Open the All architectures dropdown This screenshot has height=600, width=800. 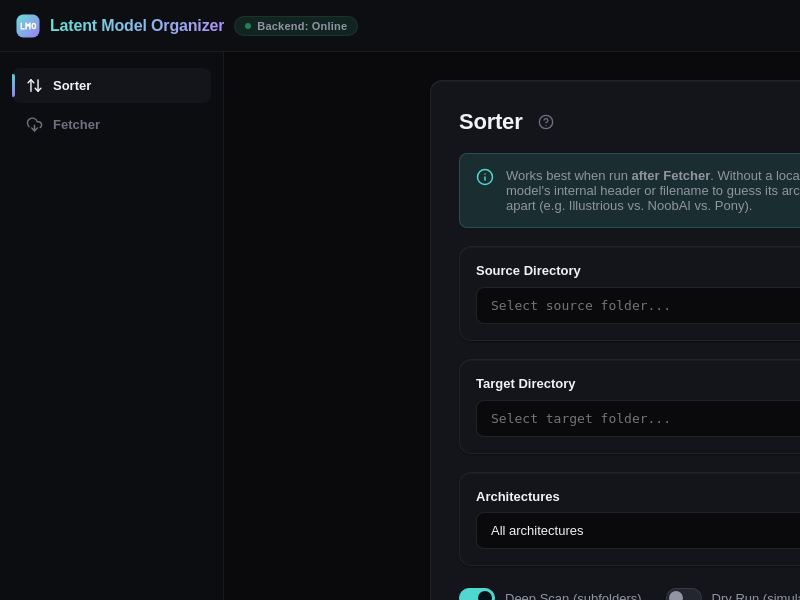point(638,531)
